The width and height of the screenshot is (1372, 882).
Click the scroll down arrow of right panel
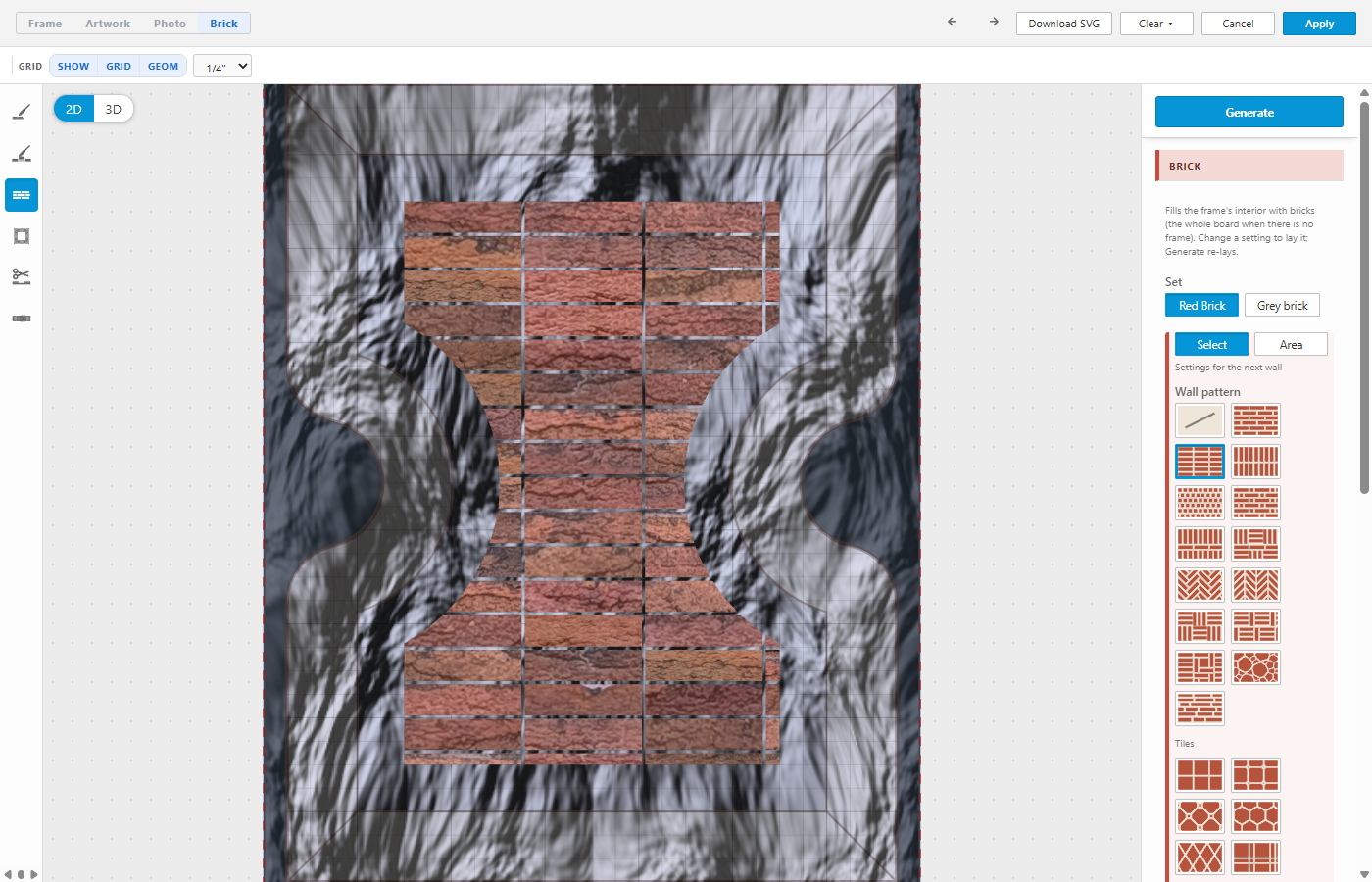tap(1364, 874)
